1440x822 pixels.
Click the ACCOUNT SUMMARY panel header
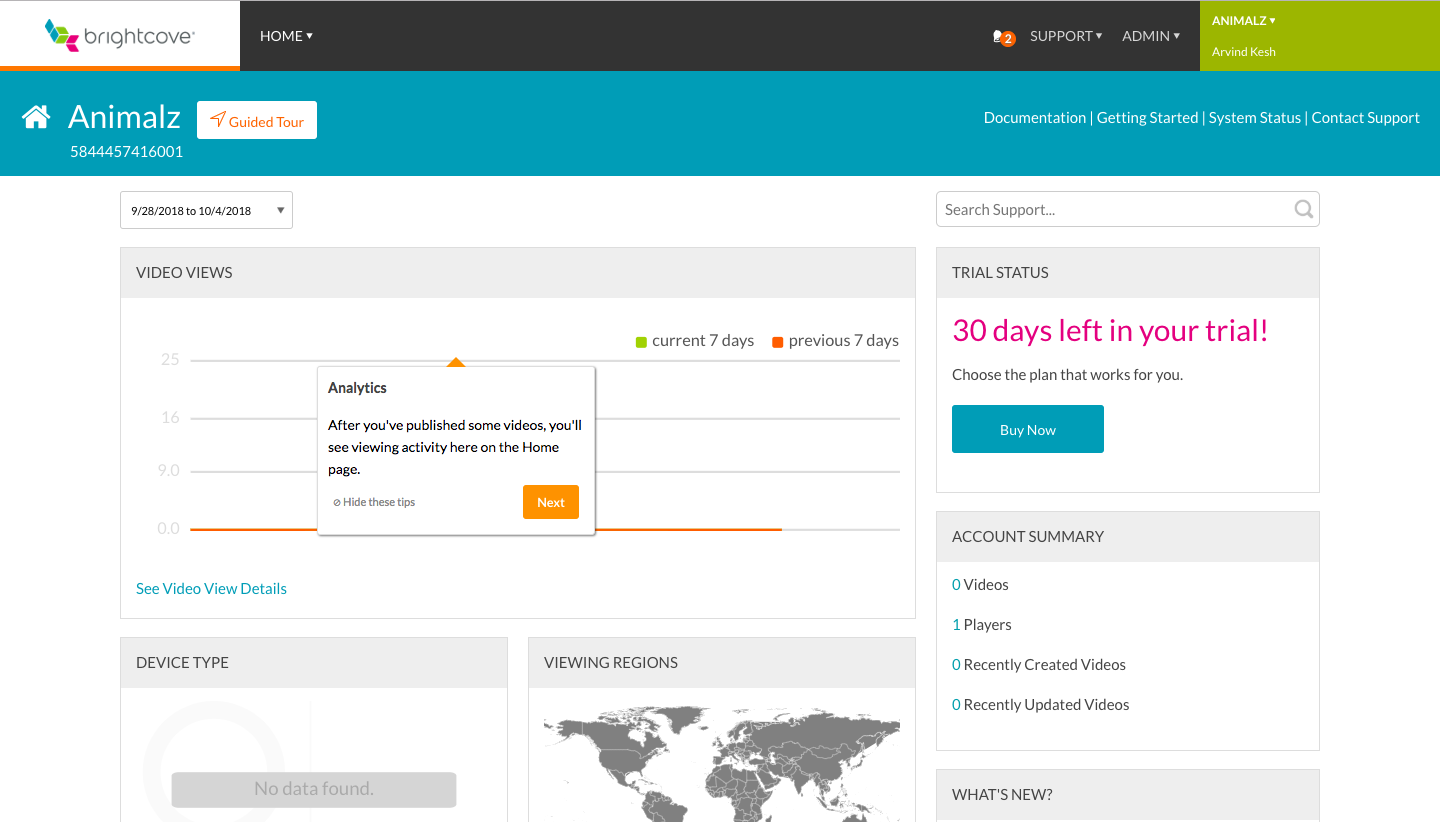click(x=1128, y=537)
